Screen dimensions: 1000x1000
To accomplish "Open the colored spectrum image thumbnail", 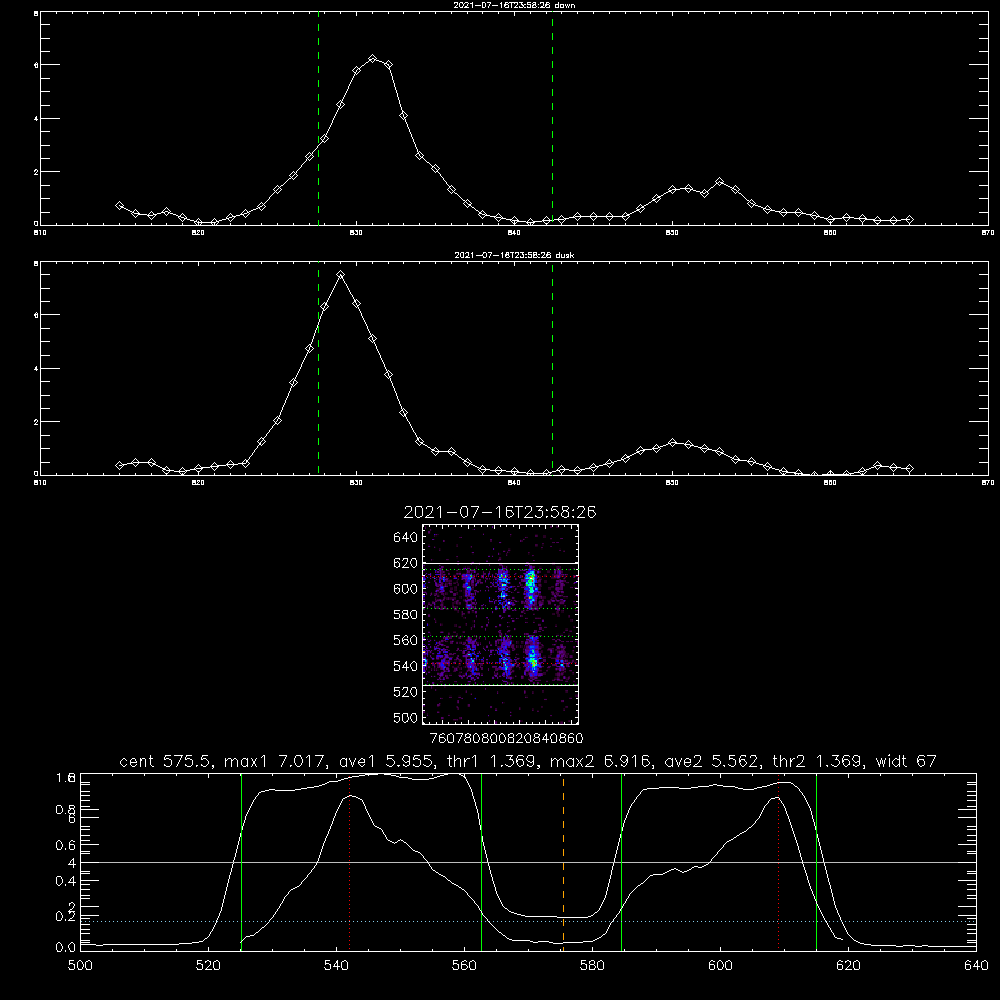I will [x=501, y=624].
